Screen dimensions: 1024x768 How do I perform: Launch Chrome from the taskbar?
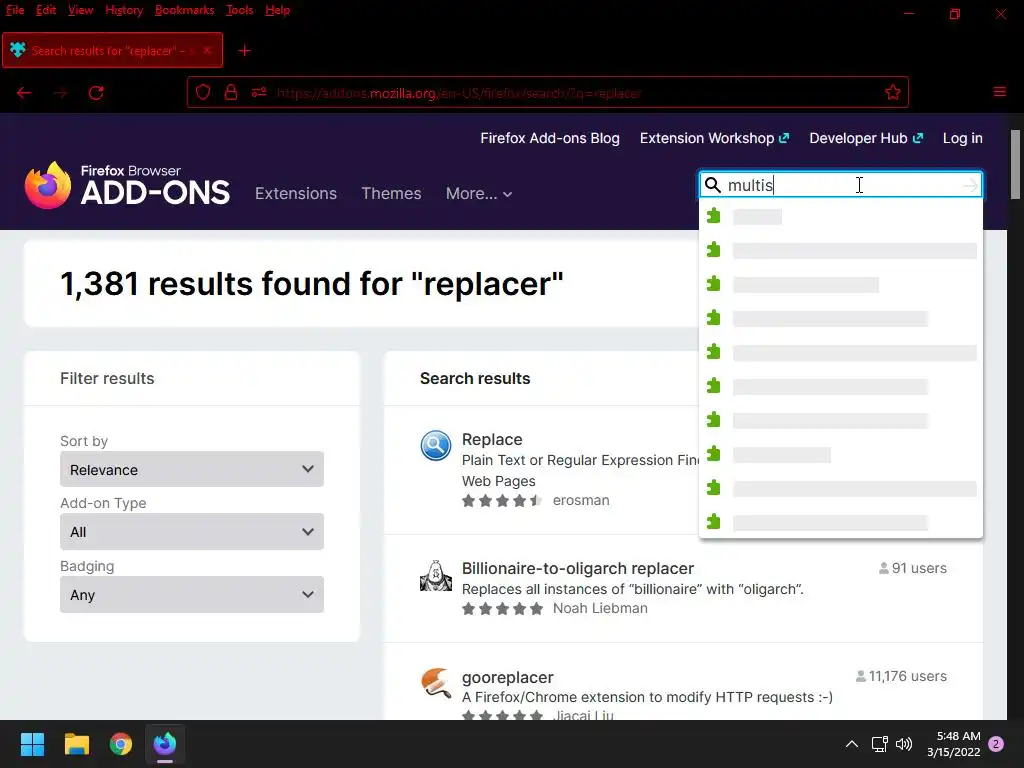[x=121, y=744]
